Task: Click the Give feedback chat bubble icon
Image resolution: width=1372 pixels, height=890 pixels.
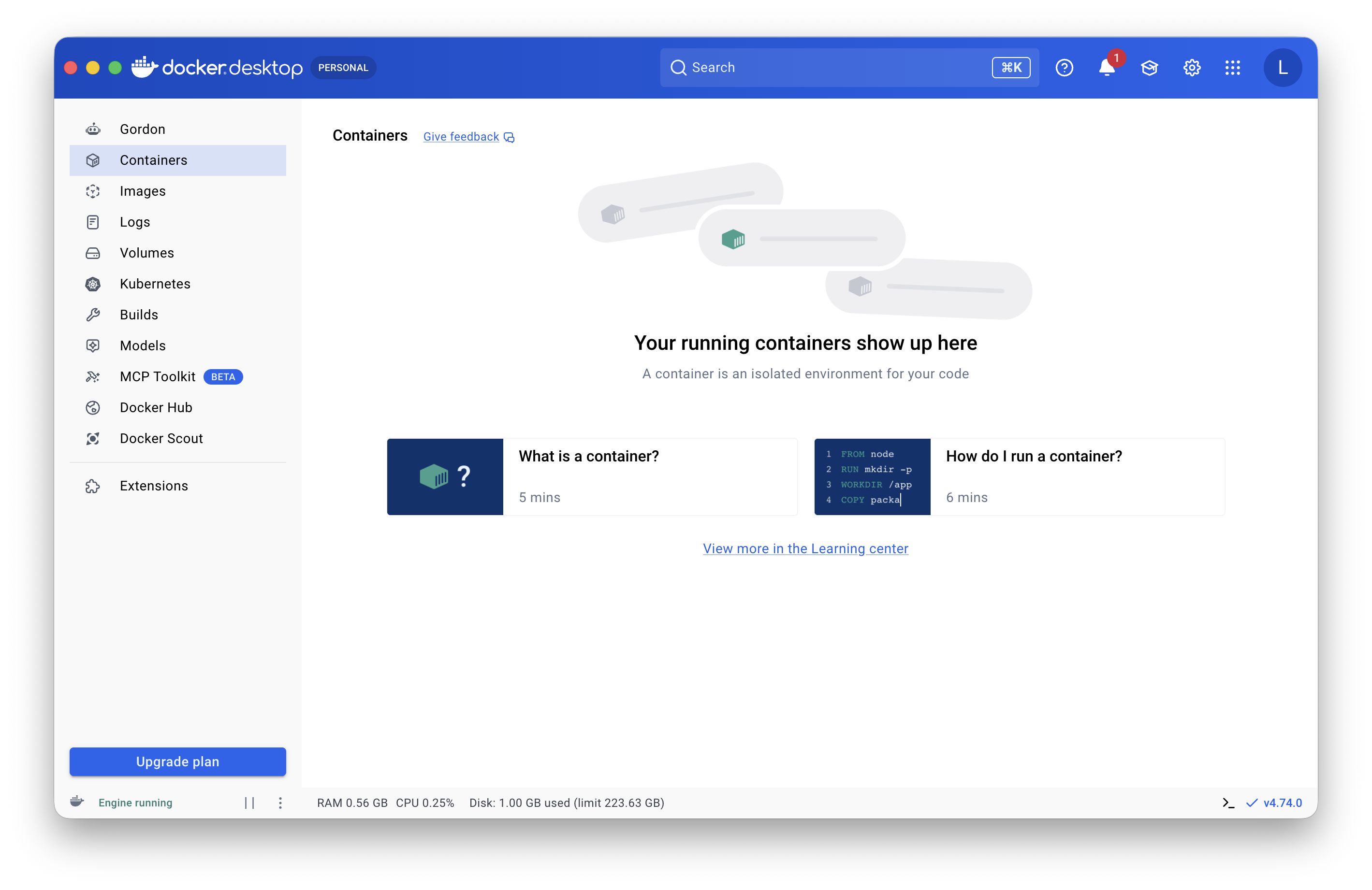Action: pos(509,137)
